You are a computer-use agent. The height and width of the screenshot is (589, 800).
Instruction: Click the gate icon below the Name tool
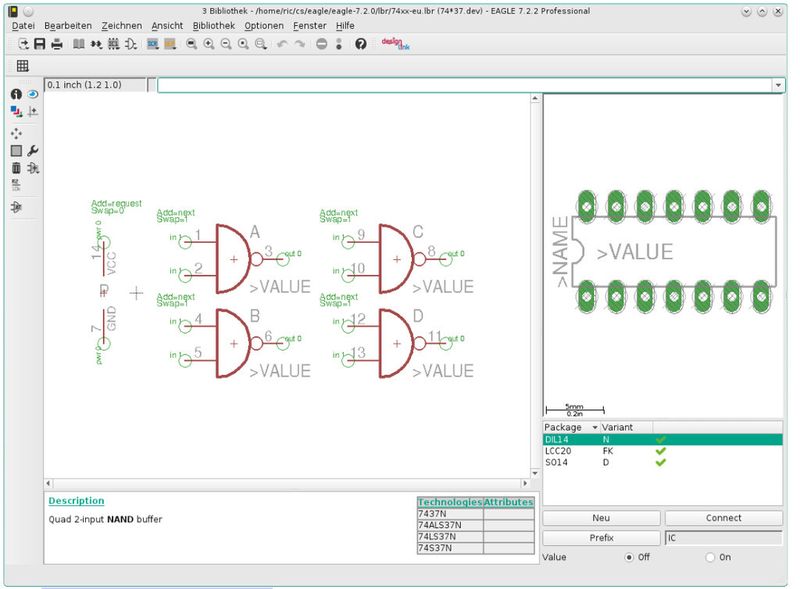pyautogui.click(x=16, y=207)
